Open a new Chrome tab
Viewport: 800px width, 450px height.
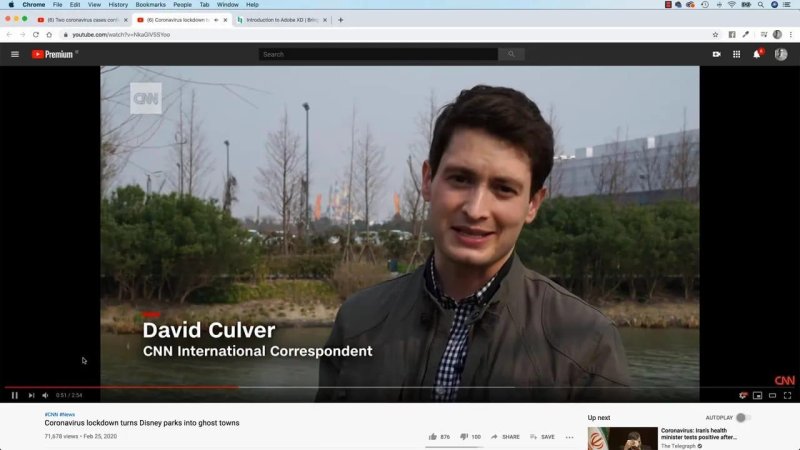pos(340,20)
